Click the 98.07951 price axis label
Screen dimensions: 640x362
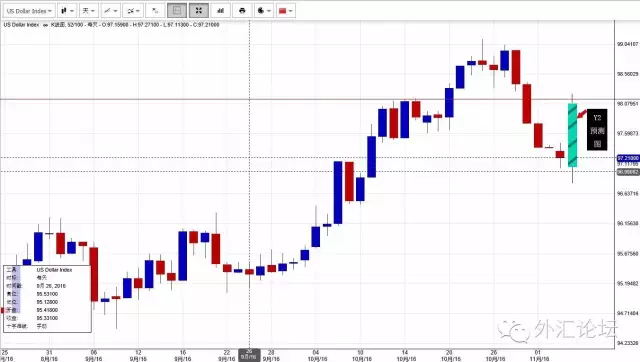(x=627, y=104)
